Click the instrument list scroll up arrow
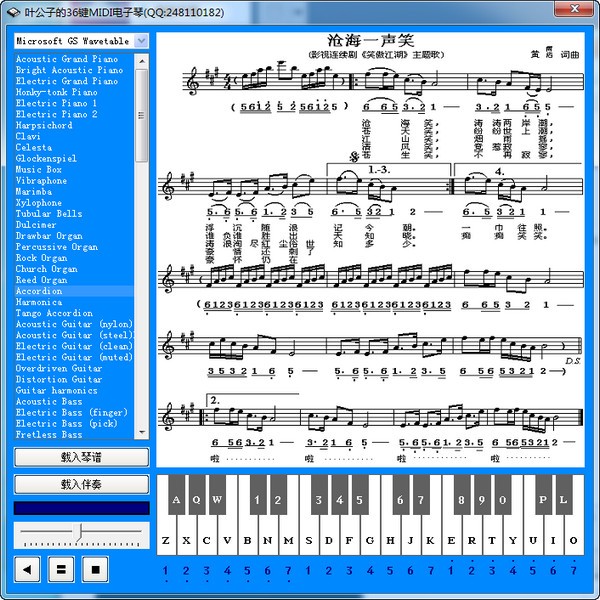This screenshot has height=600, width=600. tap(142, 61)
